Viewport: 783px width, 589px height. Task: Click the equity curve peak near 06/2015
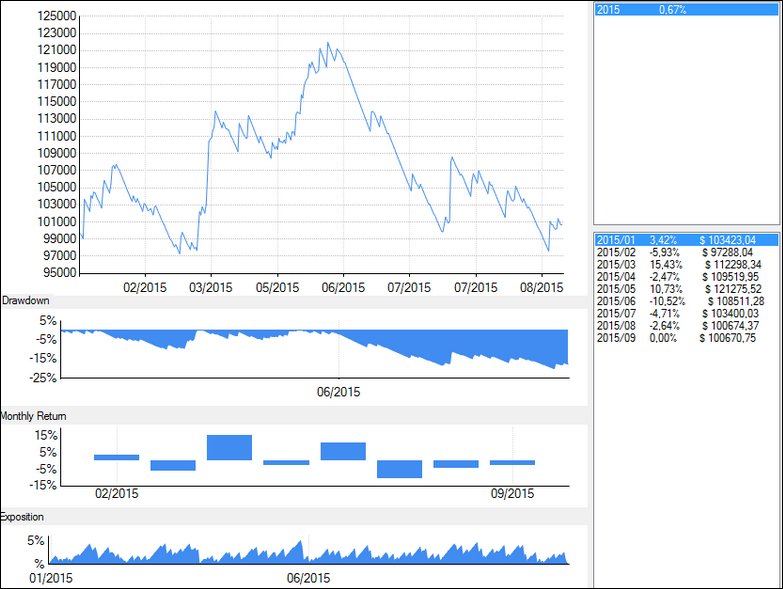(328, 43)
